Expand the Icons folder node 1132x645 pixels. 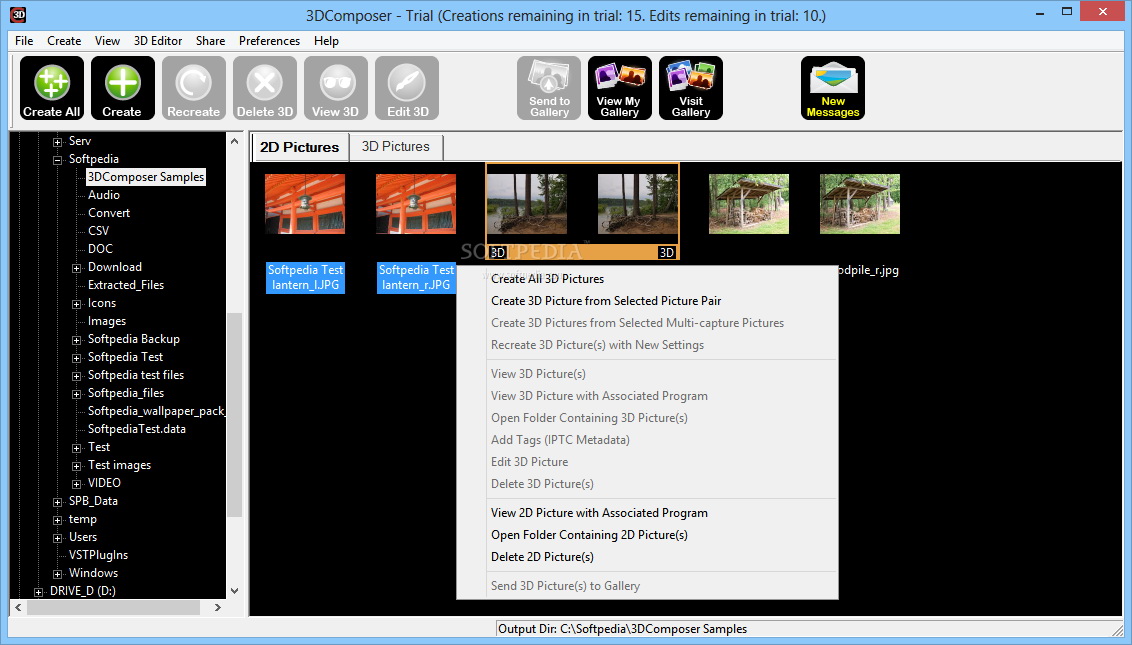pyautogui.click(x=77, y=304)
